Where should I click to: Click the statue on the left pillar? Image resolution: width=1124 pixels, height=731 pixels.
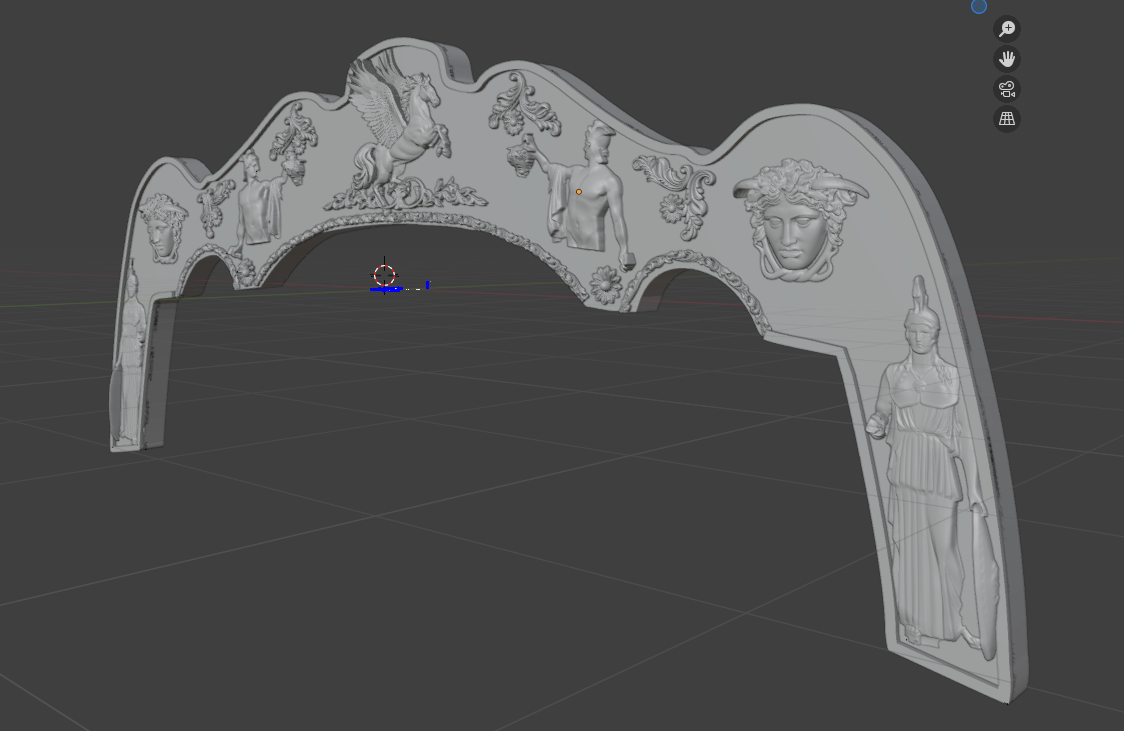click(x=129, y=355)
